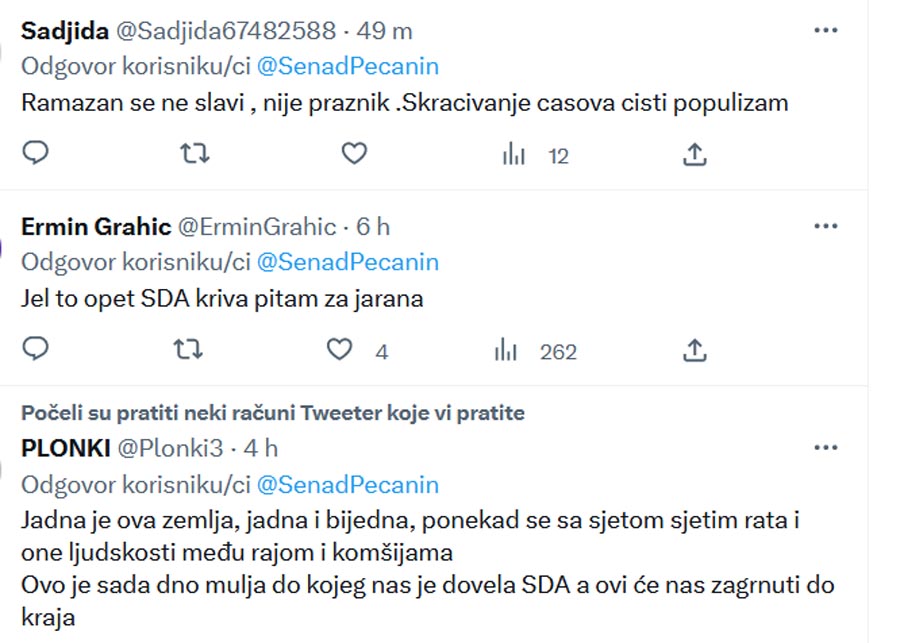Open PLONKI's profile name

(x=66, y=448)
